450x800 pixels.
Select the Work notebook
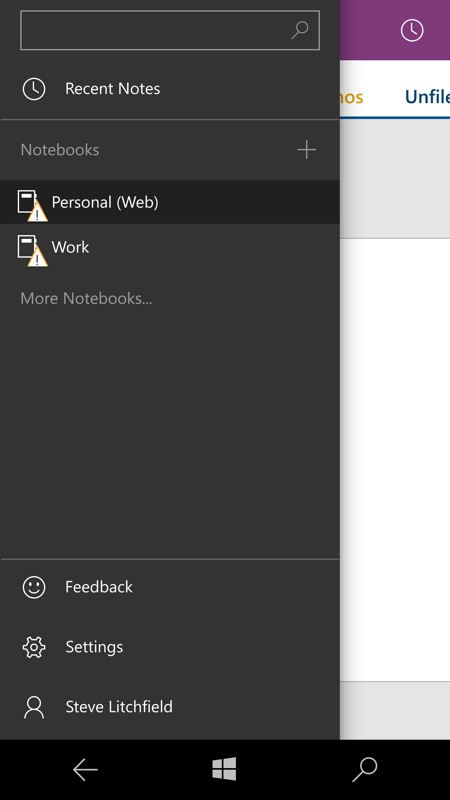point(169,247)
